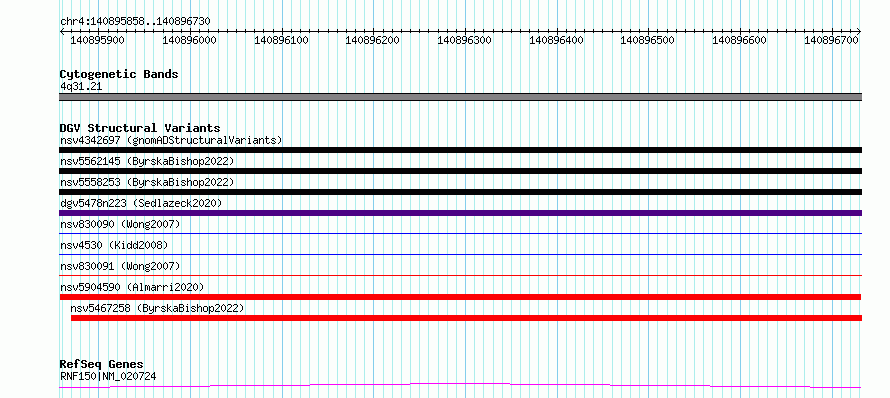Click dgv5478n223 Sedlazeck2020 label
This screenshot has width=890, height=398.
(141, 203)
